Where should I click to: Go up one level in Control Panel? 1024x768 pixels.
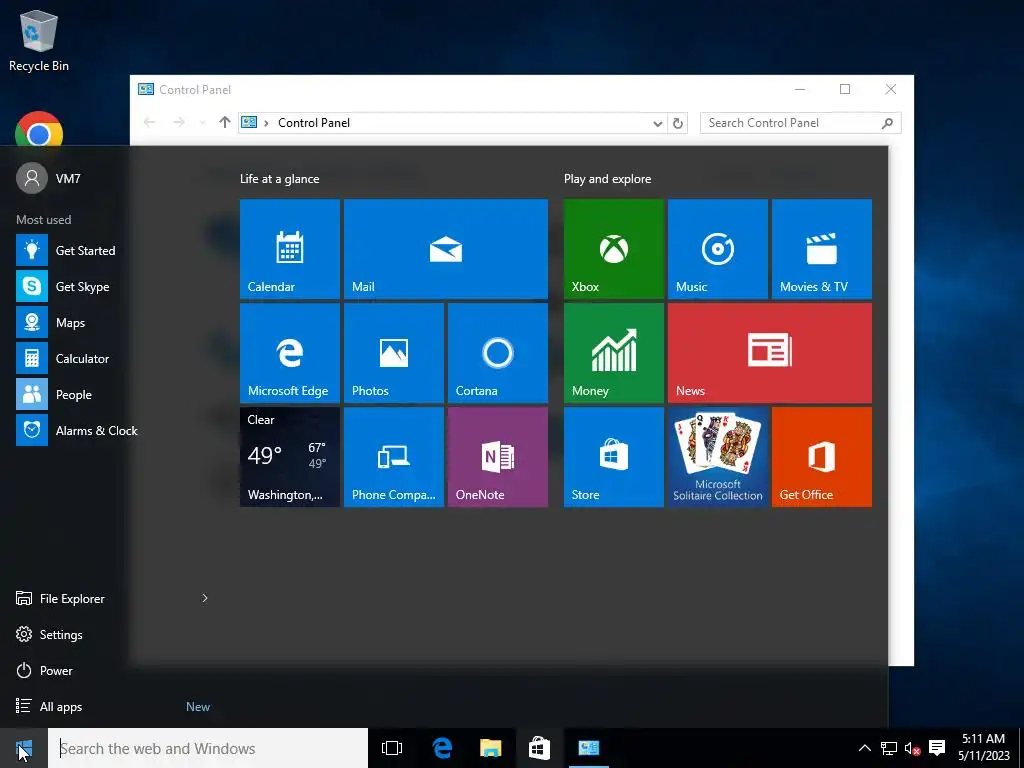coord(225,122)
